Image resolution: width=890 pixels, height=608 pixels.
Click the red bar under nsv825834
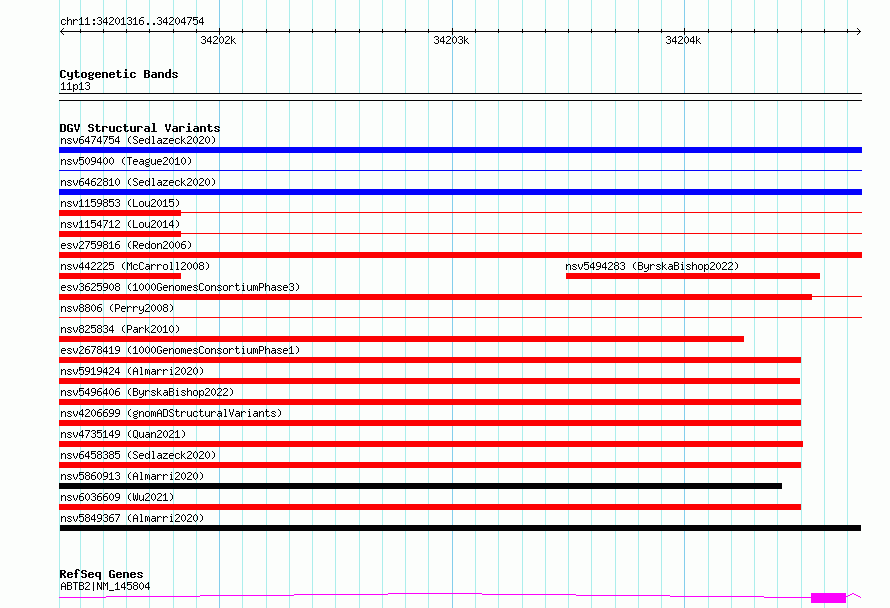click(401, 339)
